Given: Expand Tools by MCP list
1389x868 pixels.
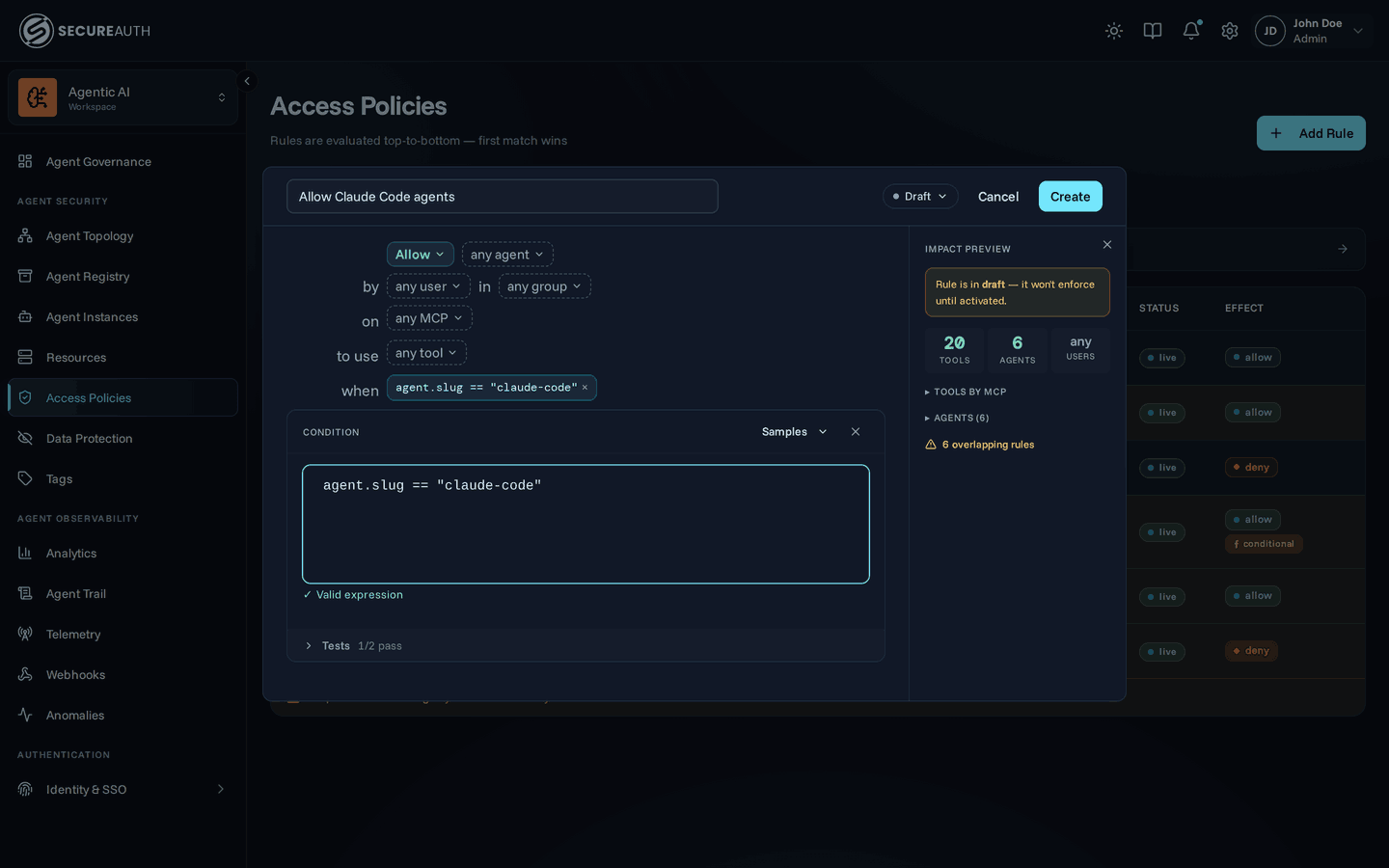Looking at the screenshot, I should [x=966, y=393].
